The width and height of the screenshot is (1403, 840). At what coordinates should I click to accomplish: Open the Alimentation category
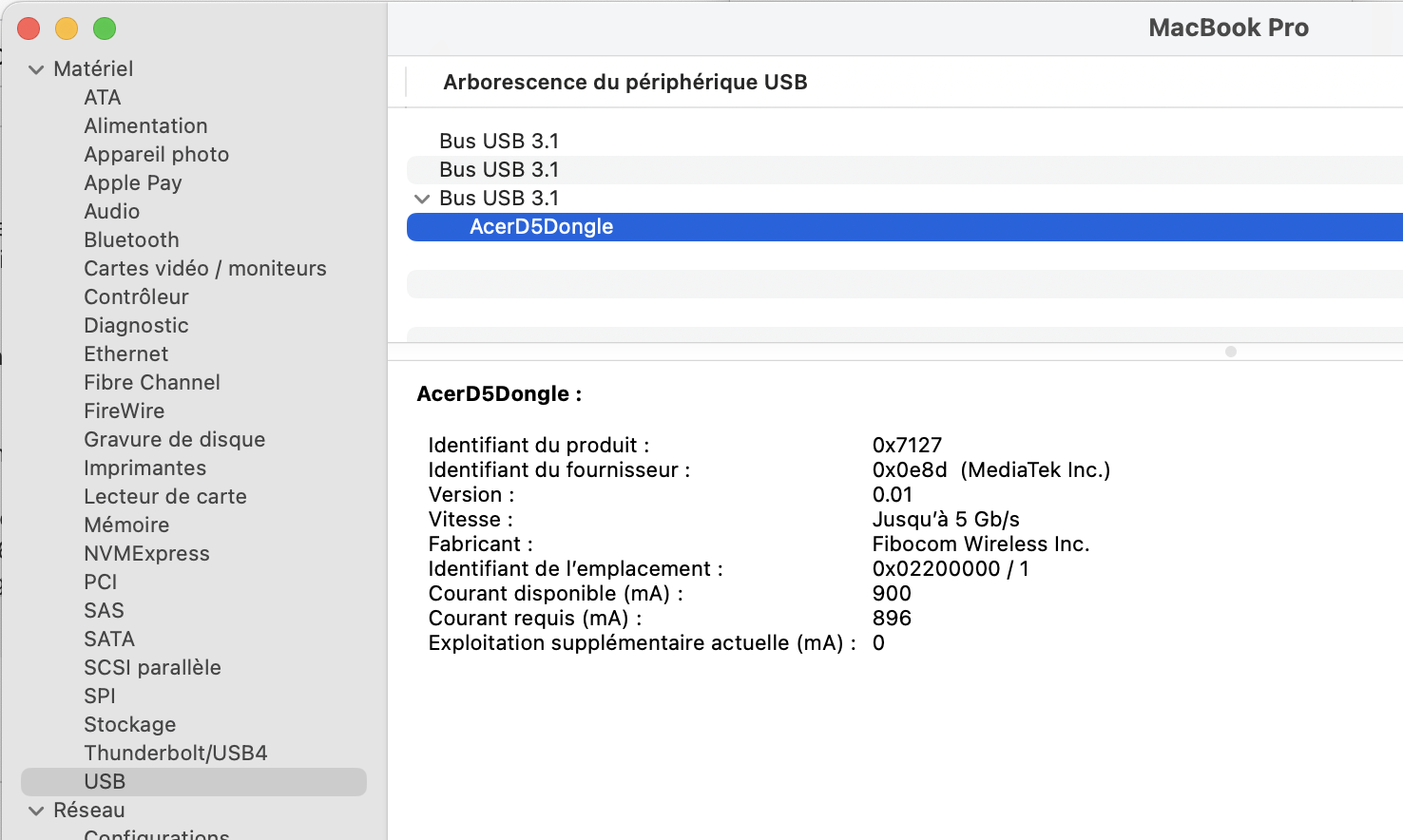click(x=145, y=126)
